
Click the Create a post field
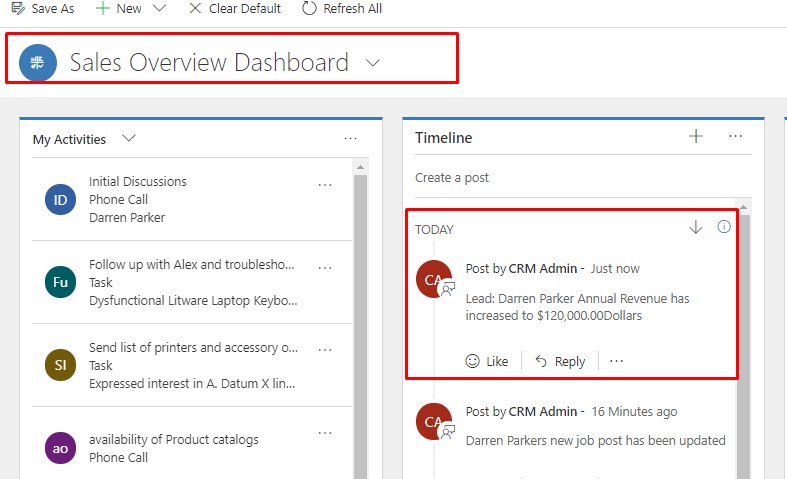click(x=583, y=178)
